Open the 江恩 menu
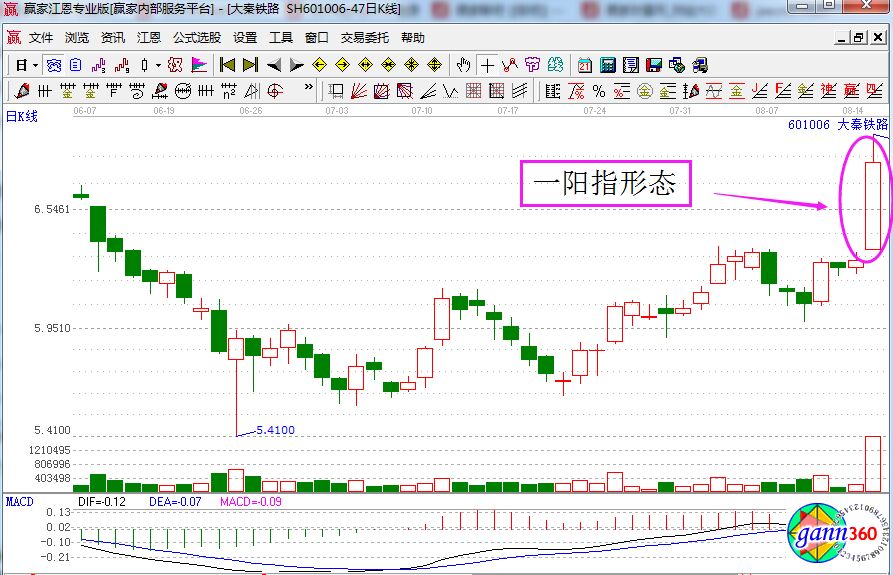This screenshot has width=893, height=575. coord(149,38)
